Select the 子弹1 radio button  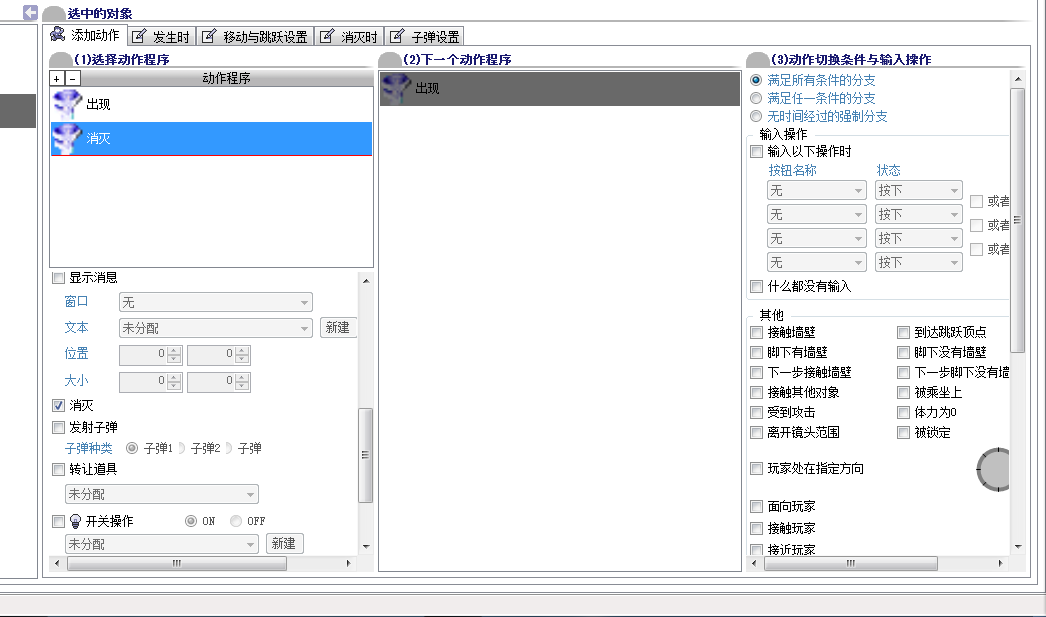(132, 448)
